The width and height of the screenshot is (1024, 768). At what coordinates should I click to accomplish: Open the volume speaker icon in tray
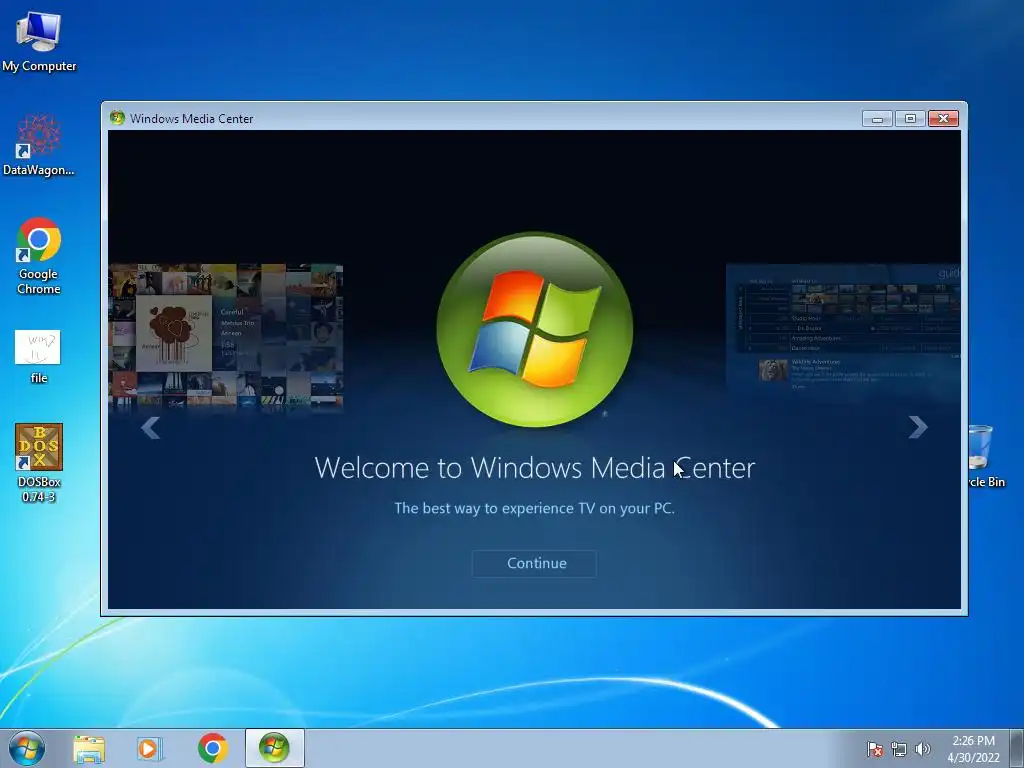[922, 749]
